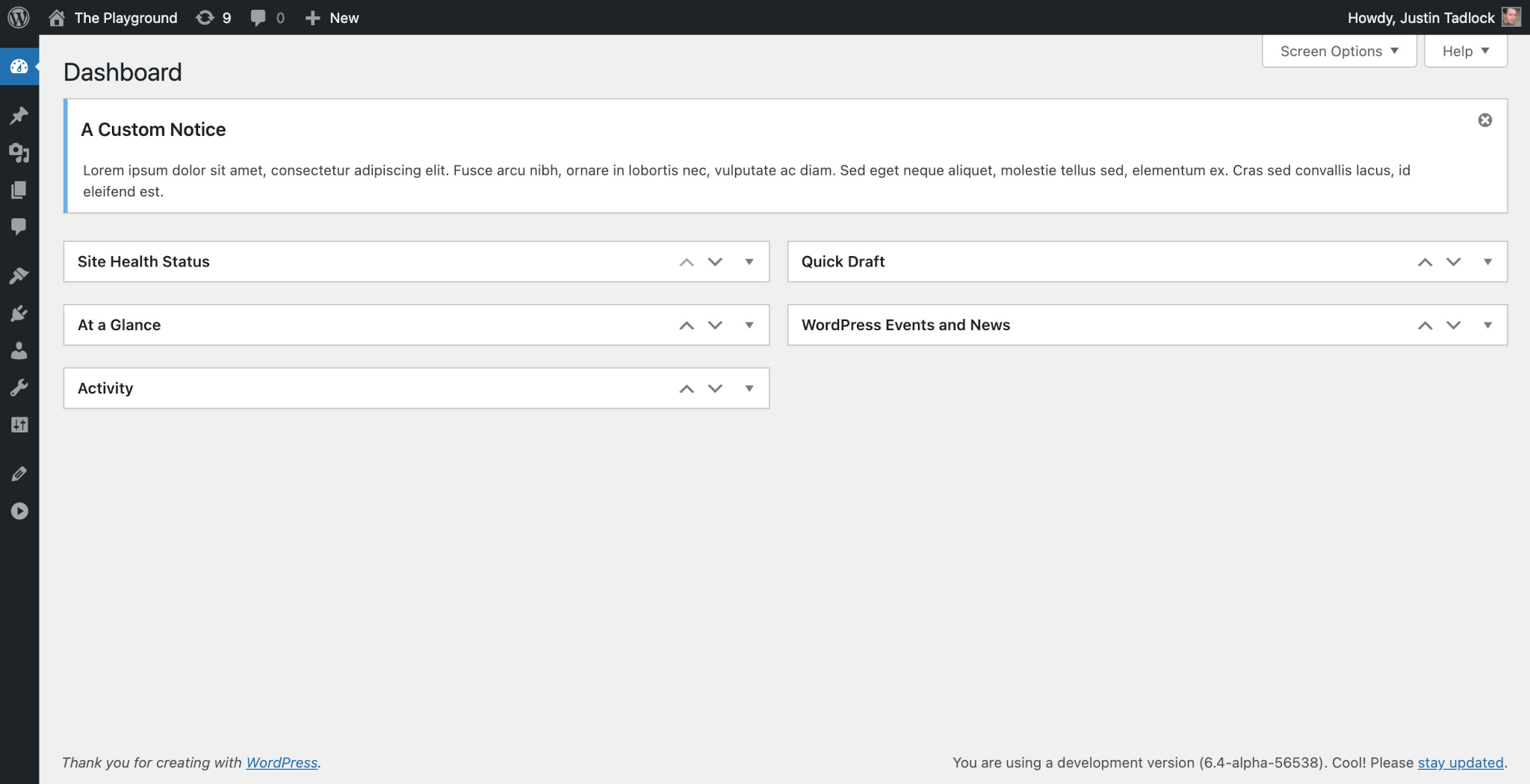The height and width of the screenshot is (784, 1530).
Task: Open the Appearance paintbrush sidebar icon
Action: [19, 276]
